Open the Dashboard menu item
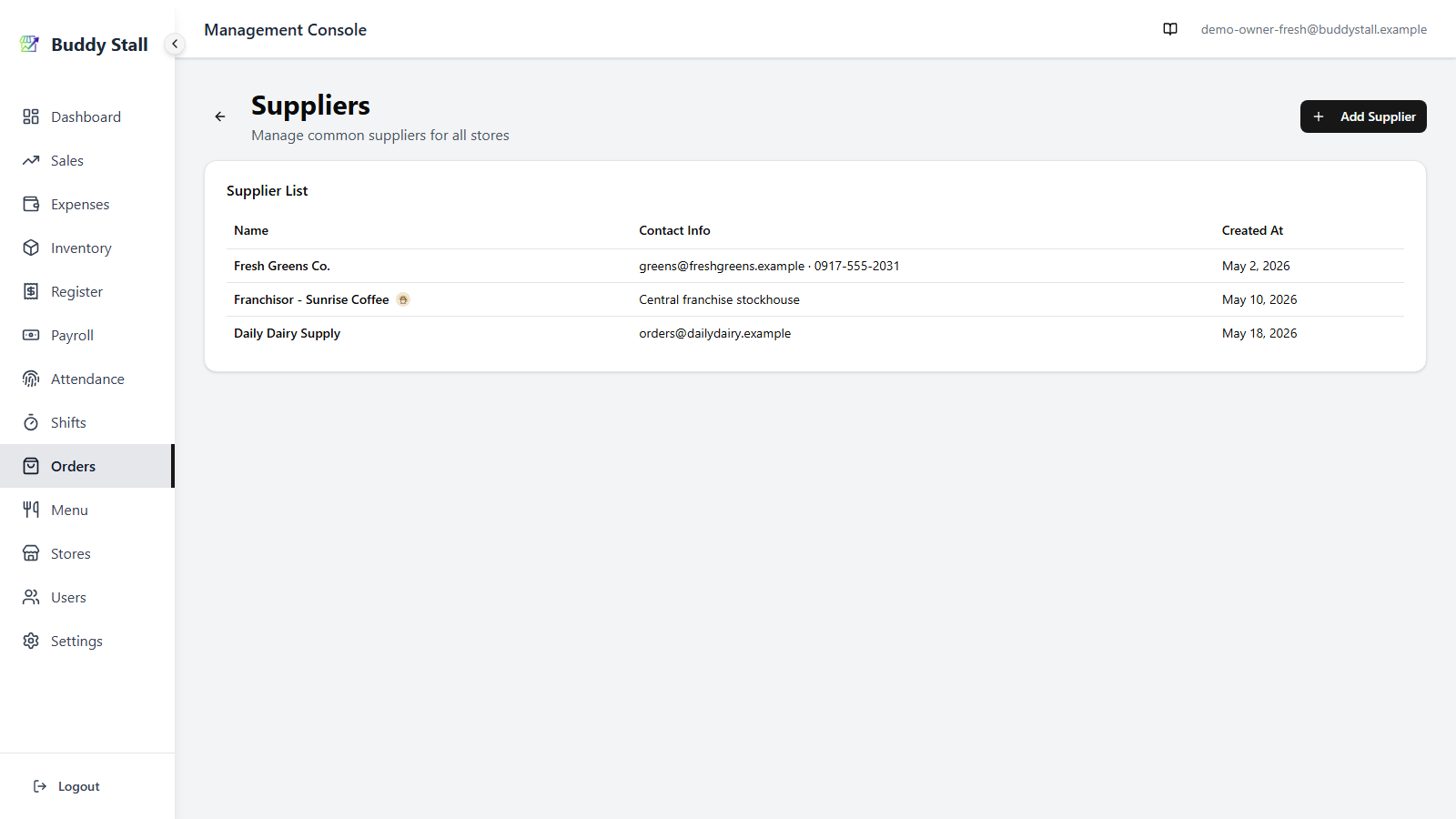 (87, 116)
